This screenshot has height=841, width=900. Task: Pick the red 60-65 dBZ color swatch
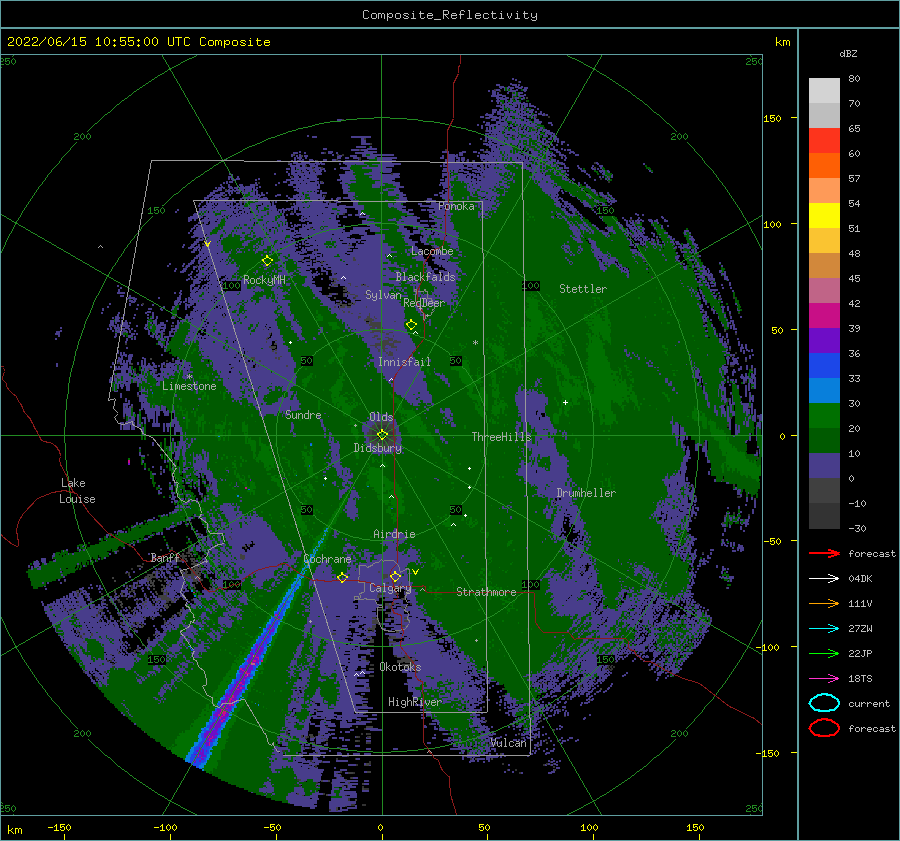click(824, 141)
